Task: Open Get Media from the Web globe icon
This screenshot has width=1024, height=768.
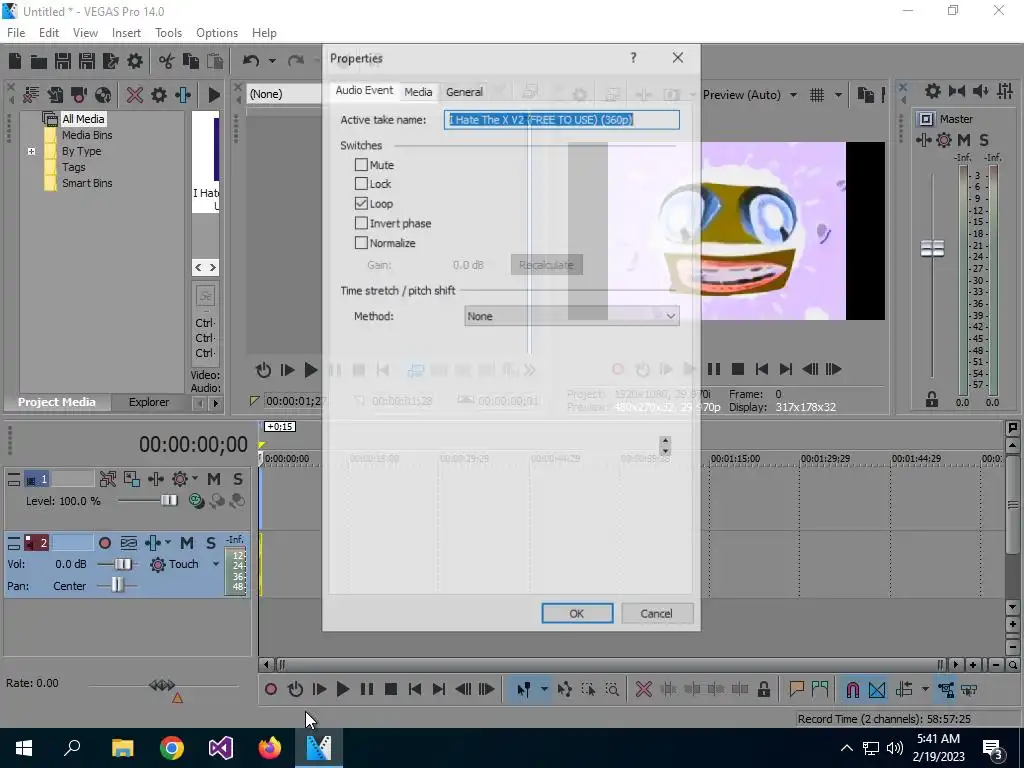Action: 103,95
